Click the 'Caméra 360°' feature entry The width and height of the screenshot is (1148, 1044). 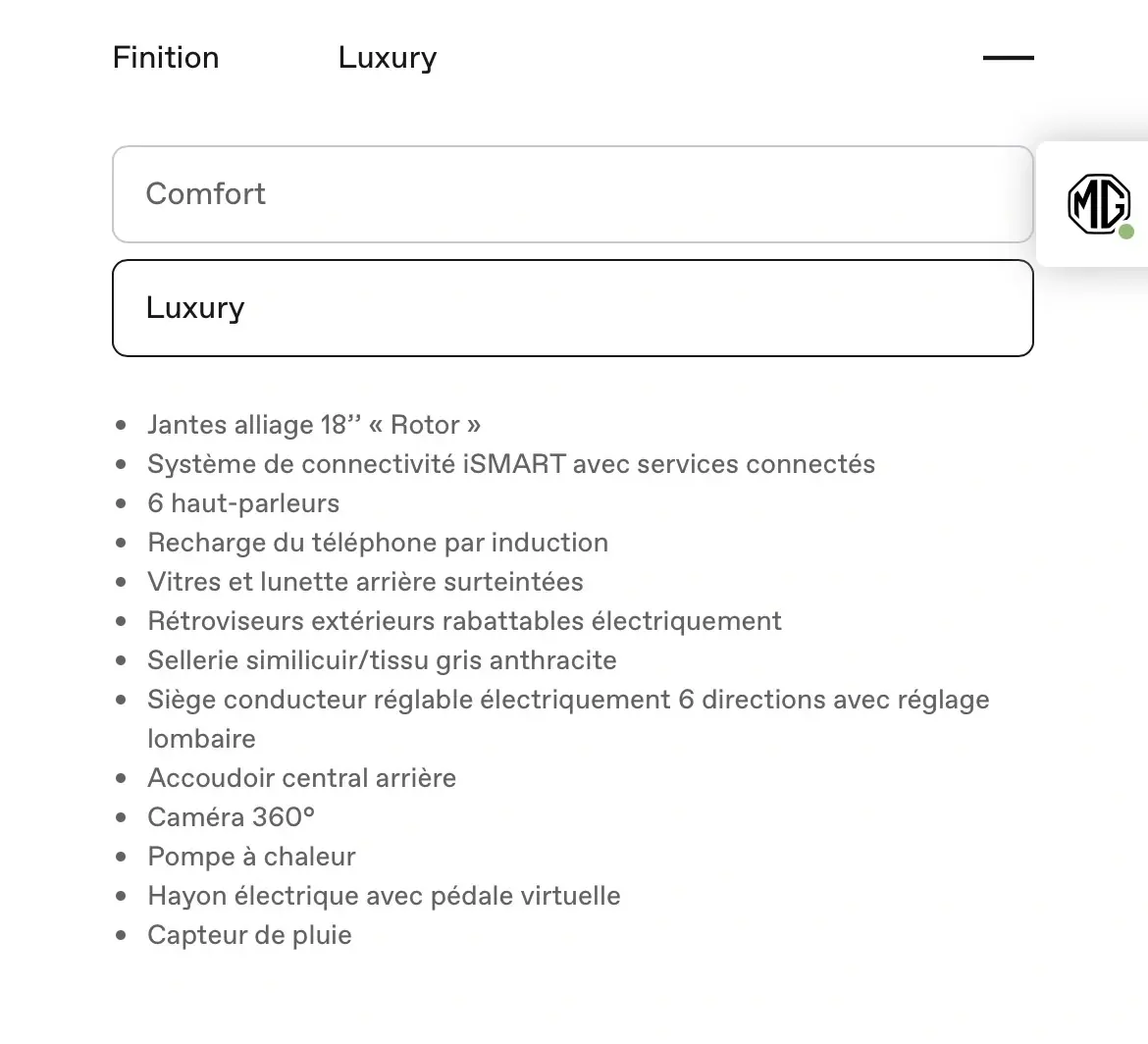click(x=231, y=816)
